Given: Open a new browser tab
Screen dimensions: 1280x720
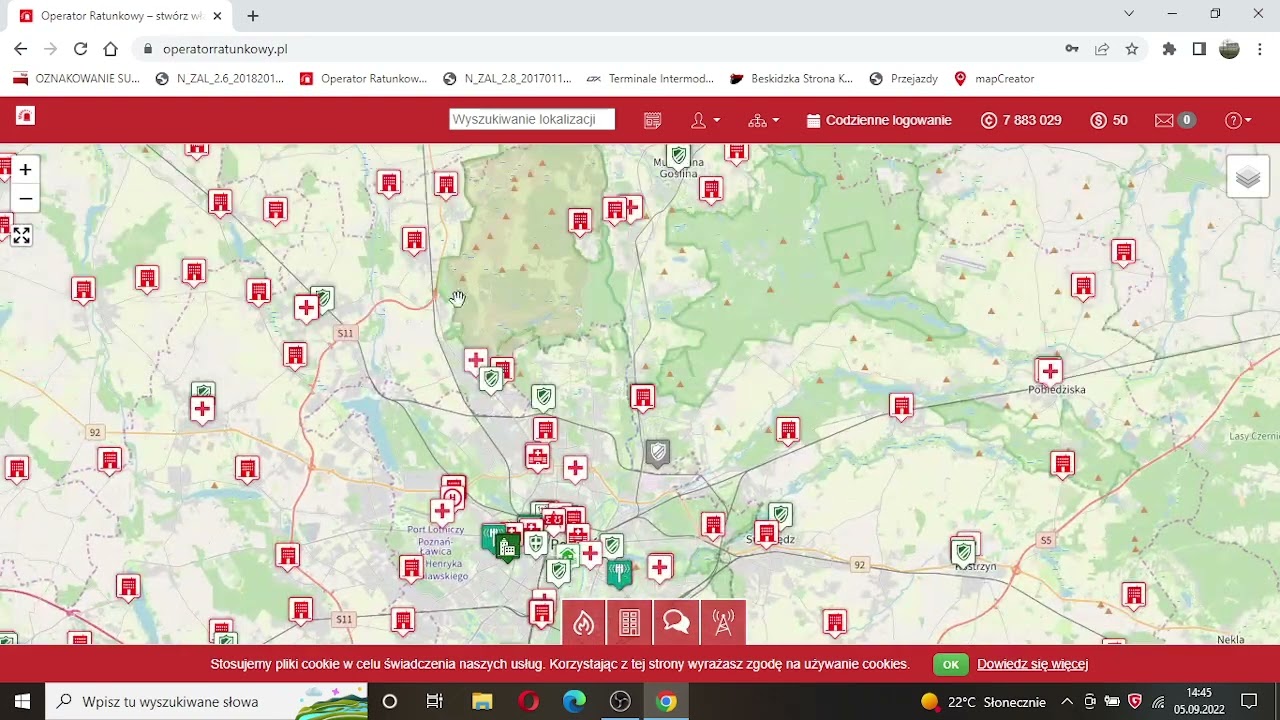Looking at the screenshot, I should tap(253, 16).
